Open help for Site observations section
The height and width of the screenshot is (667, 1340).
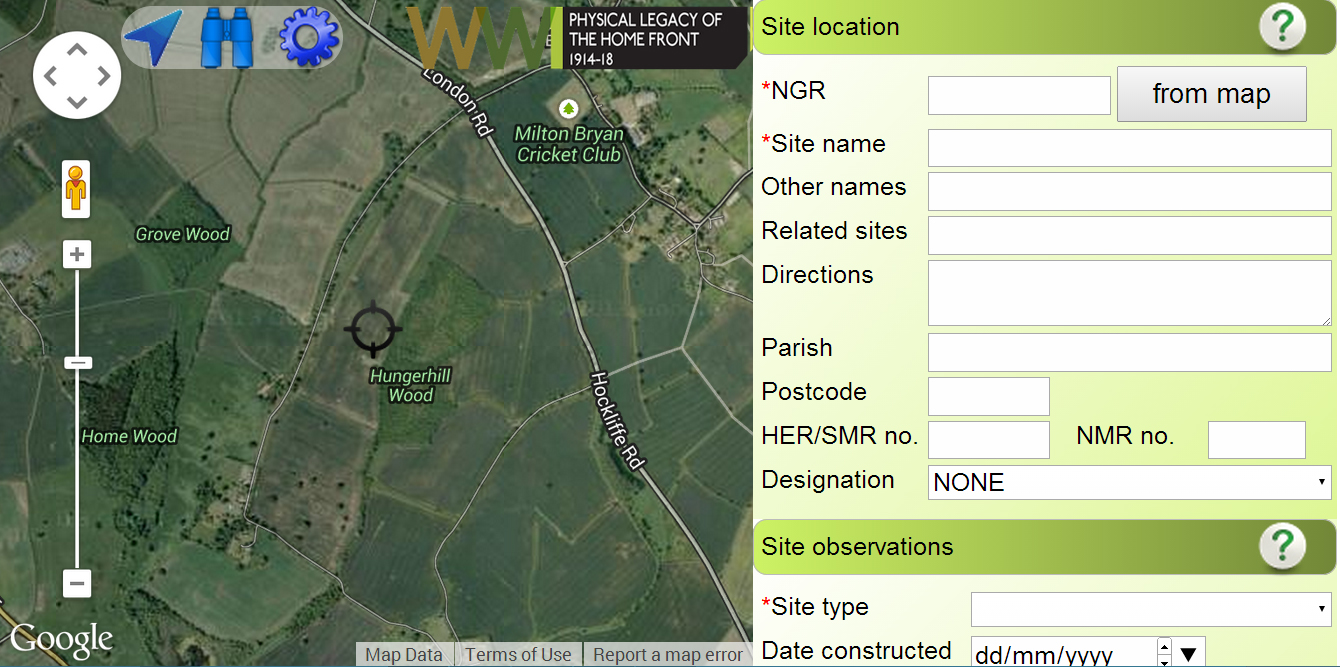(x=1282, y=547)
